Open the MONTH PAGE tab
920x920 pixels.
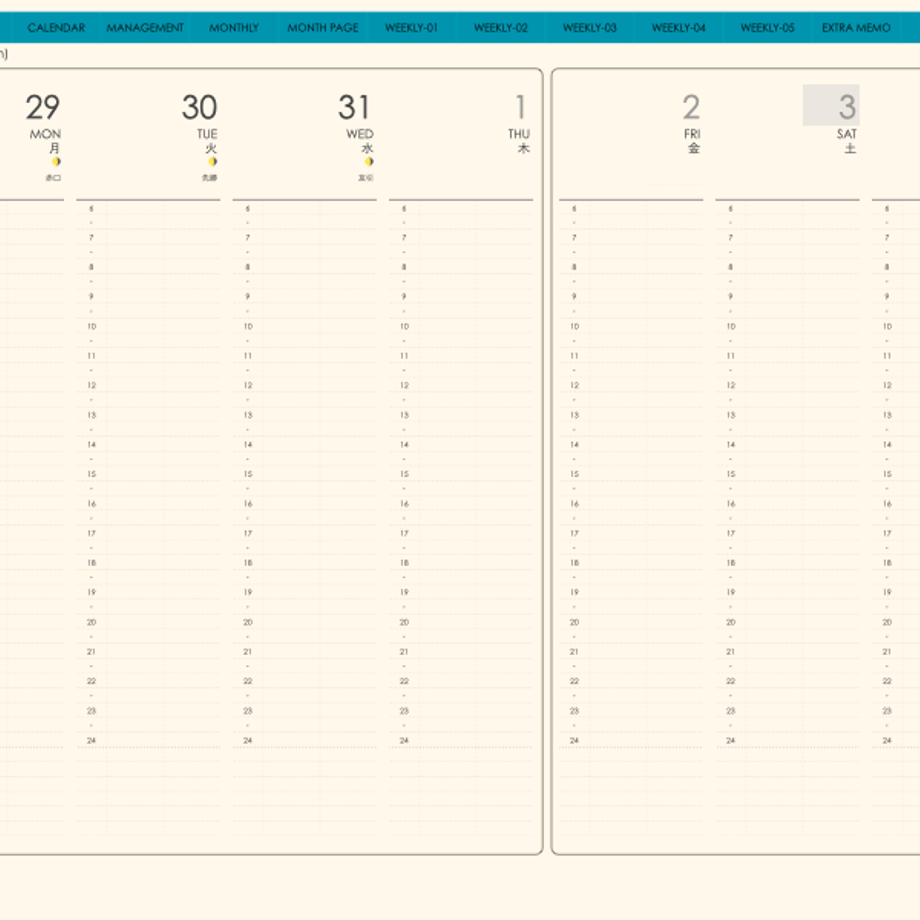click(323, 28)
